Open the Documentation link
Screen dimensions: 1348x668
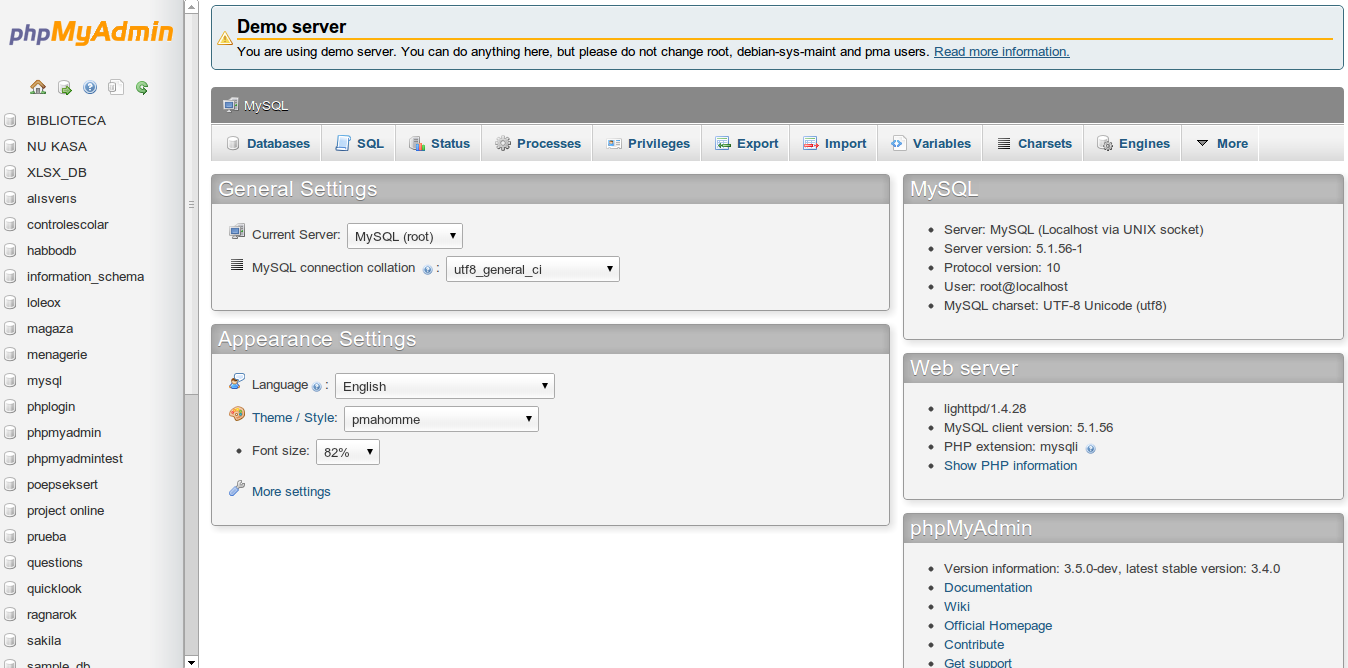point(988,587)
